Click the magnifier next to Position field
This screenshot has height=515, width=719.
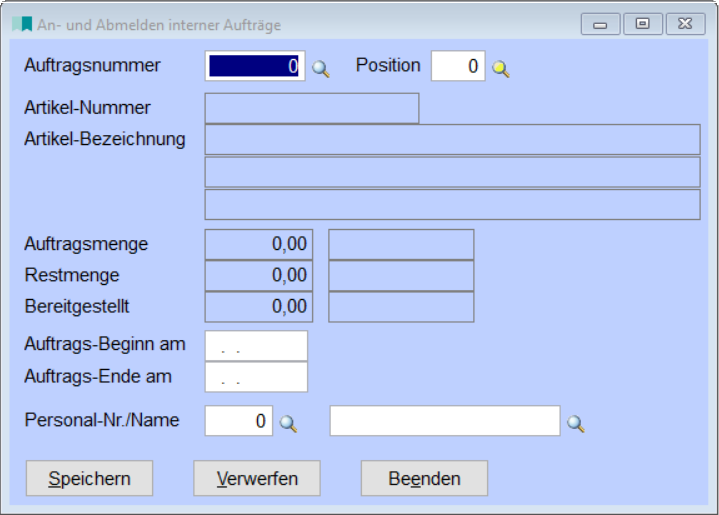tap(501, 68)
